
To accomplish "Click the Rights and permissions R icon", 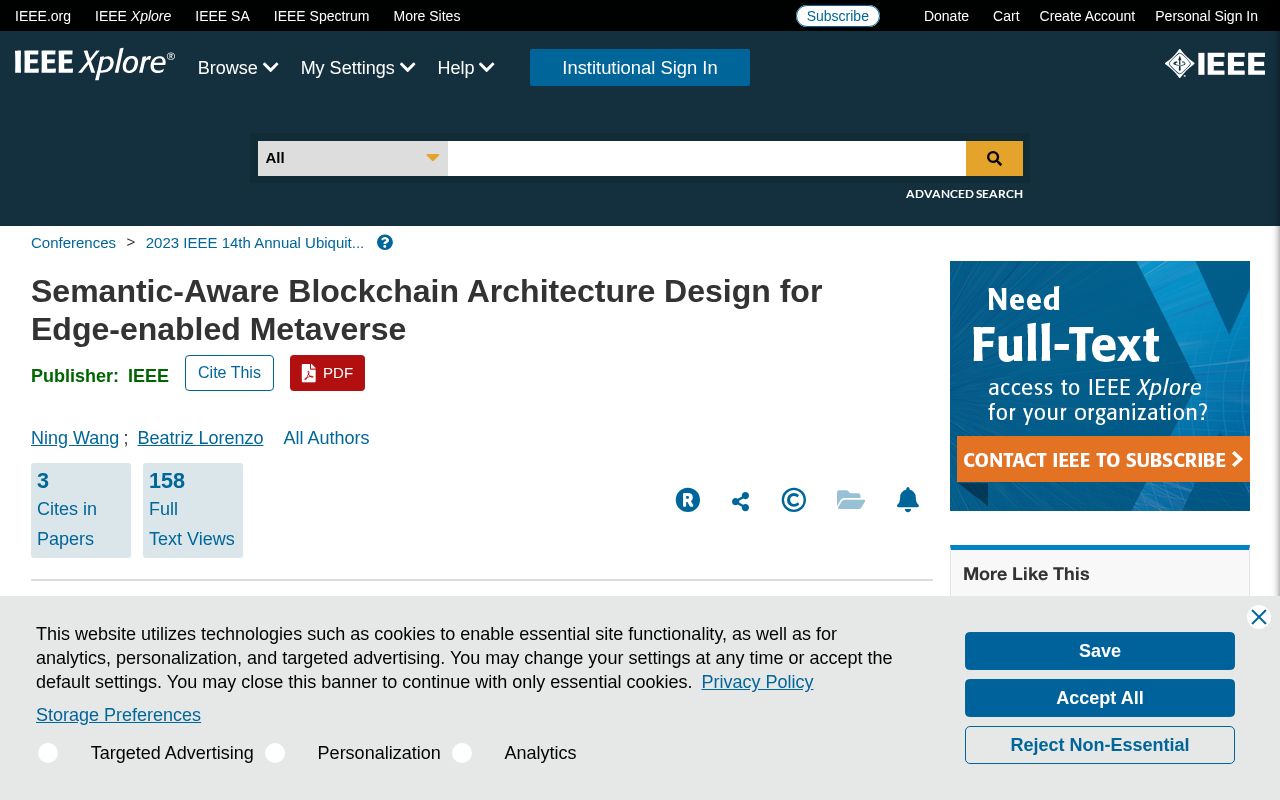I will click(x=688, y=500).
